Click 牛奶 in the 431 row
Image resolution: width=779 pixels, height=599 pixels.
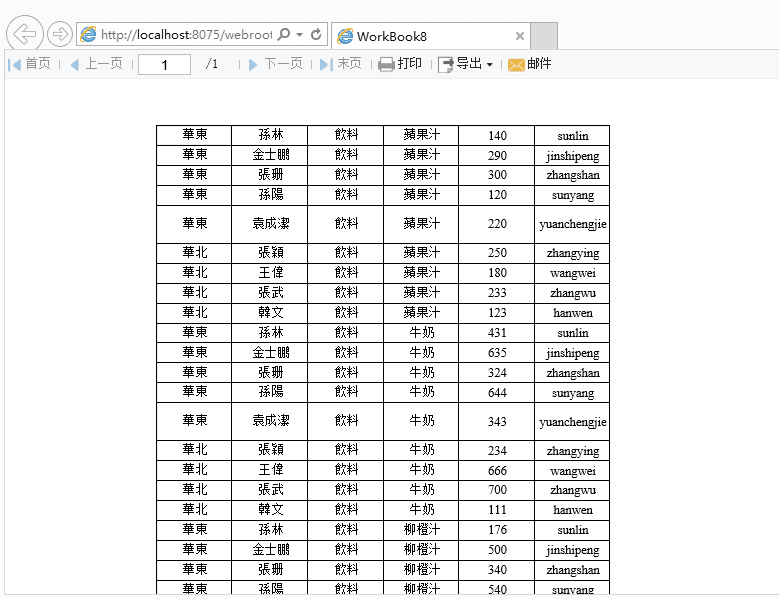421,332
